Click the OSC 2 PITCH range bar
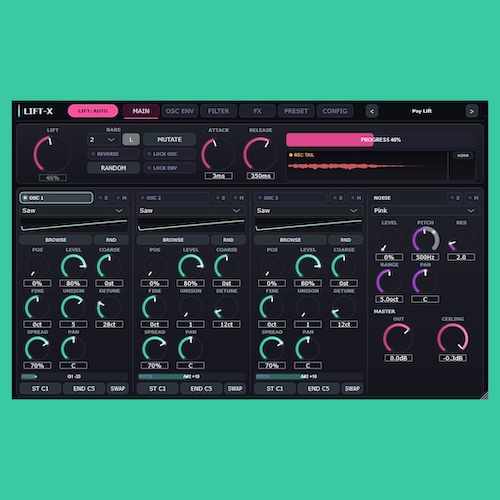The height and width of the screenshot is (500, 500). [191, 376]
